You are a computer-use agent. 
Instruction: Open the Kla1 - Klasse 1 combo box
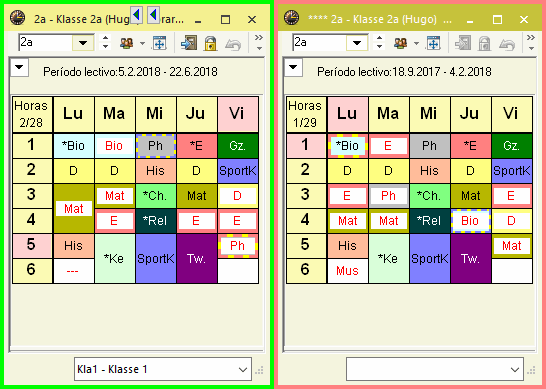(x=163, y=369)
